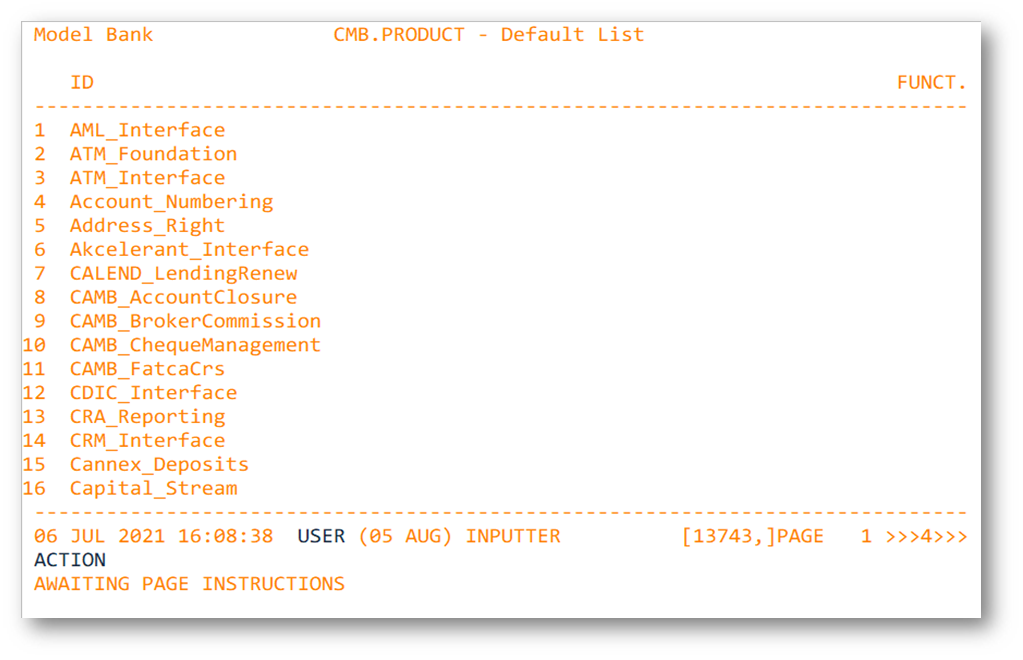Click the FUNCT. column header
The image size is (1023, 660).
click(x=931, y=83)
